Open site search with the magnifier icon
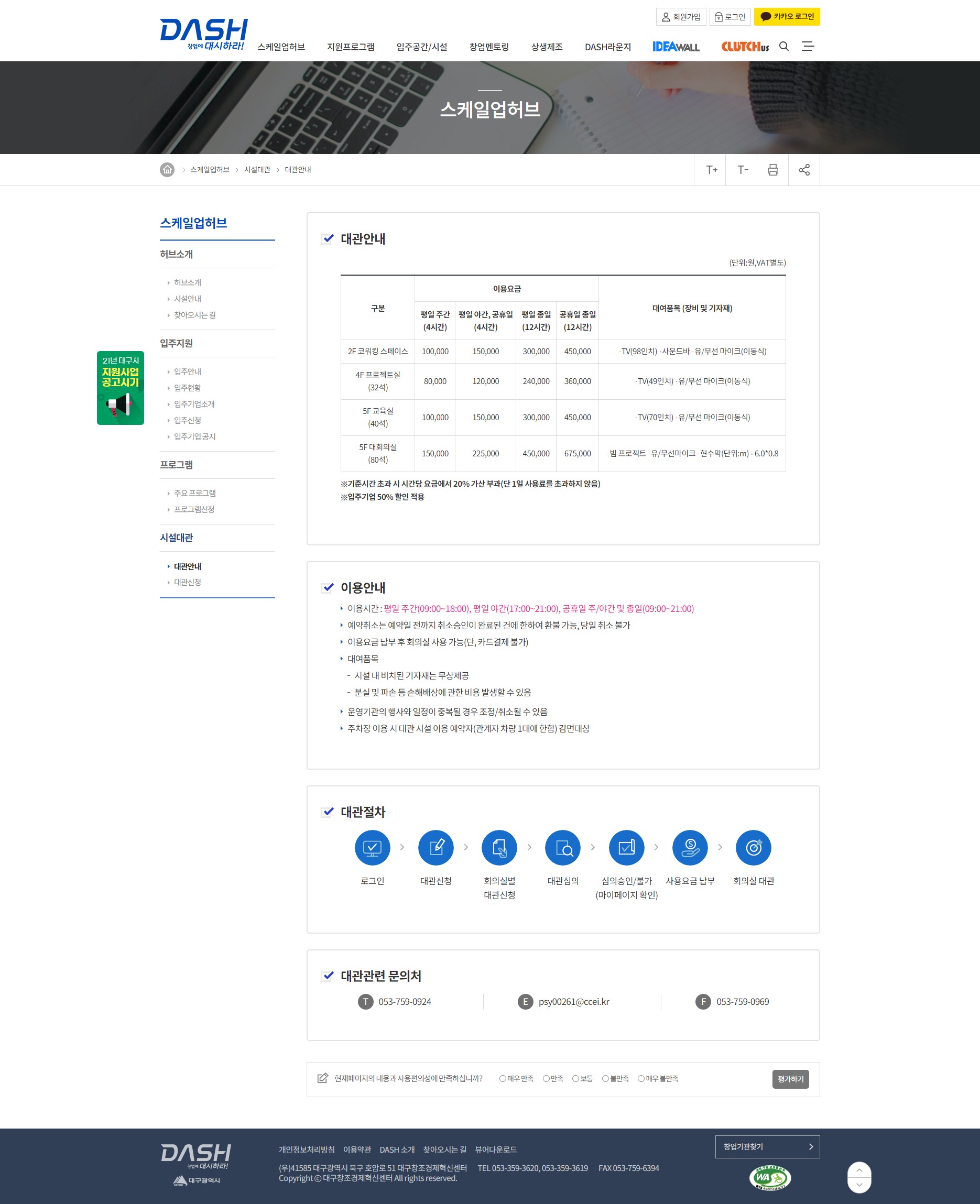This screenshot has height=1204, width=980. pyautogui.click(x=785, y=47)
